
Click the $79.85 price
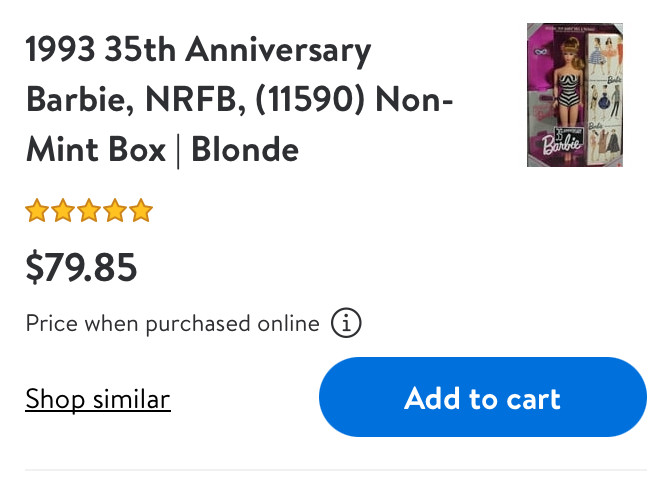[81, 267]
